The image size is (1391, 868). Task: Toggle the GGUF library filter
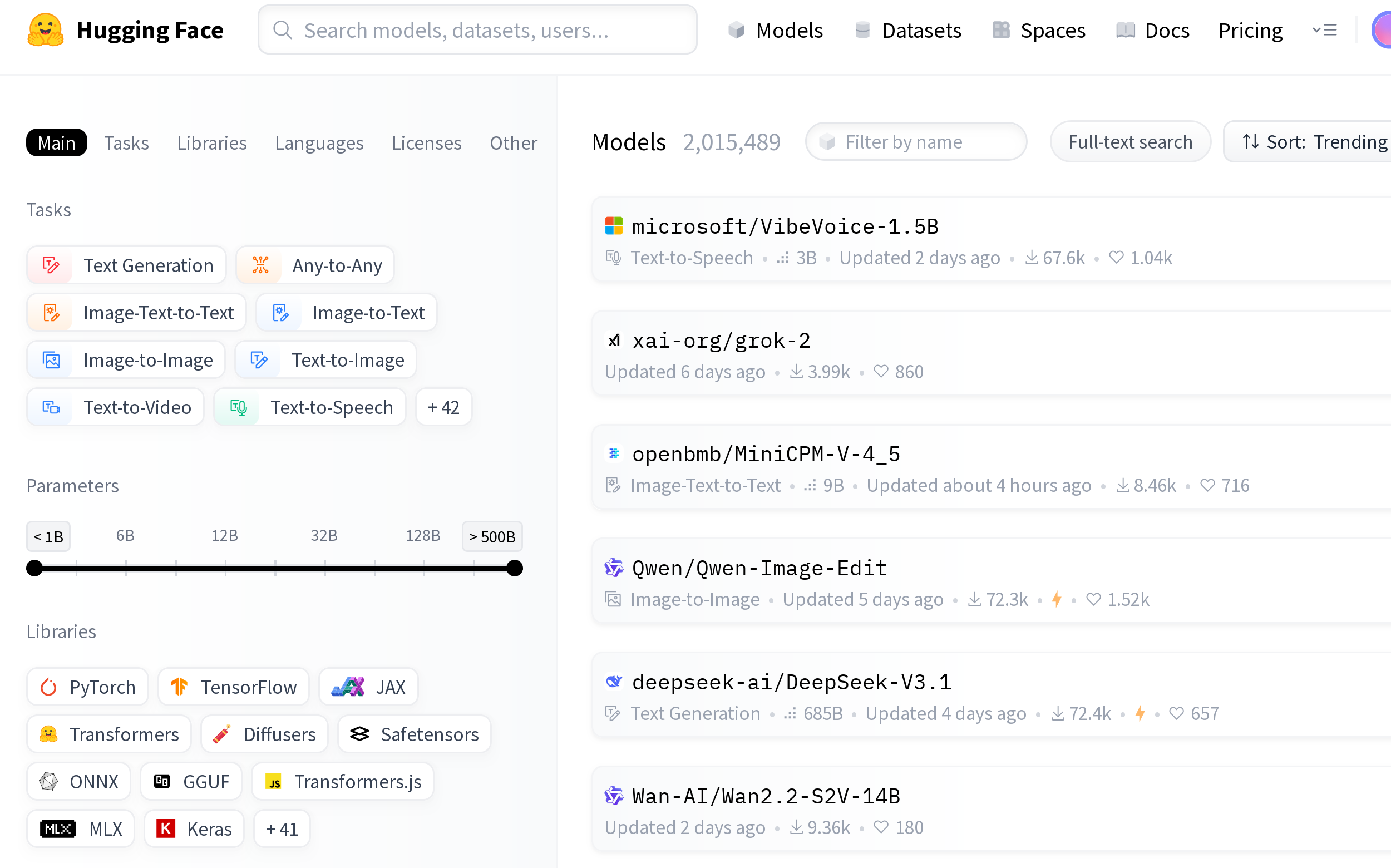coord(191,781)
